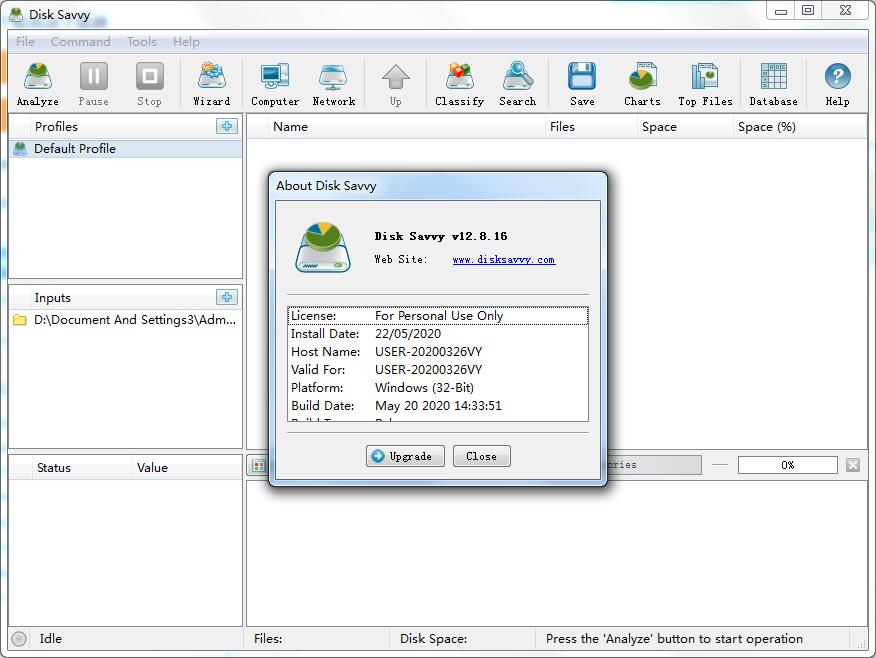Screen dimensions: 876x658
Task: Click the 0% progress bar
Action: [787, 465]
